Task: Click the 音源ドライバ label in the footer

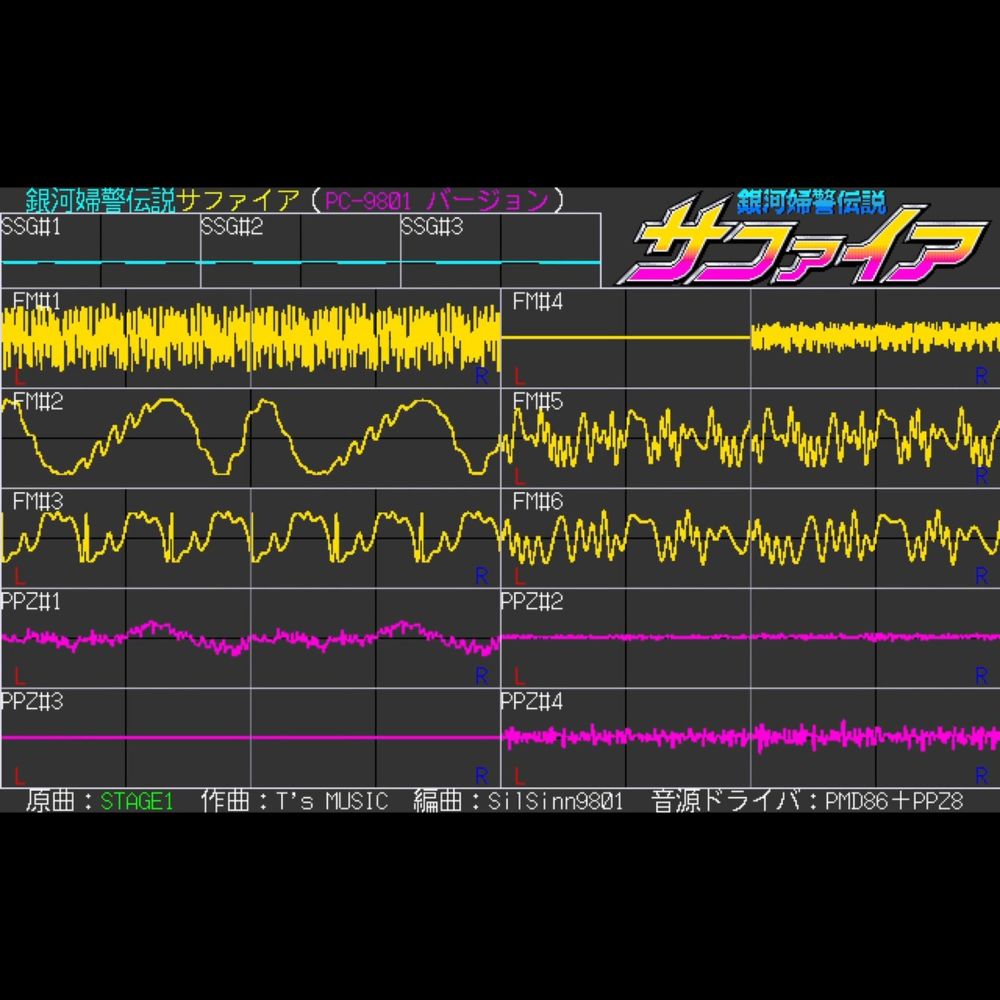Action: pos(726,801)
